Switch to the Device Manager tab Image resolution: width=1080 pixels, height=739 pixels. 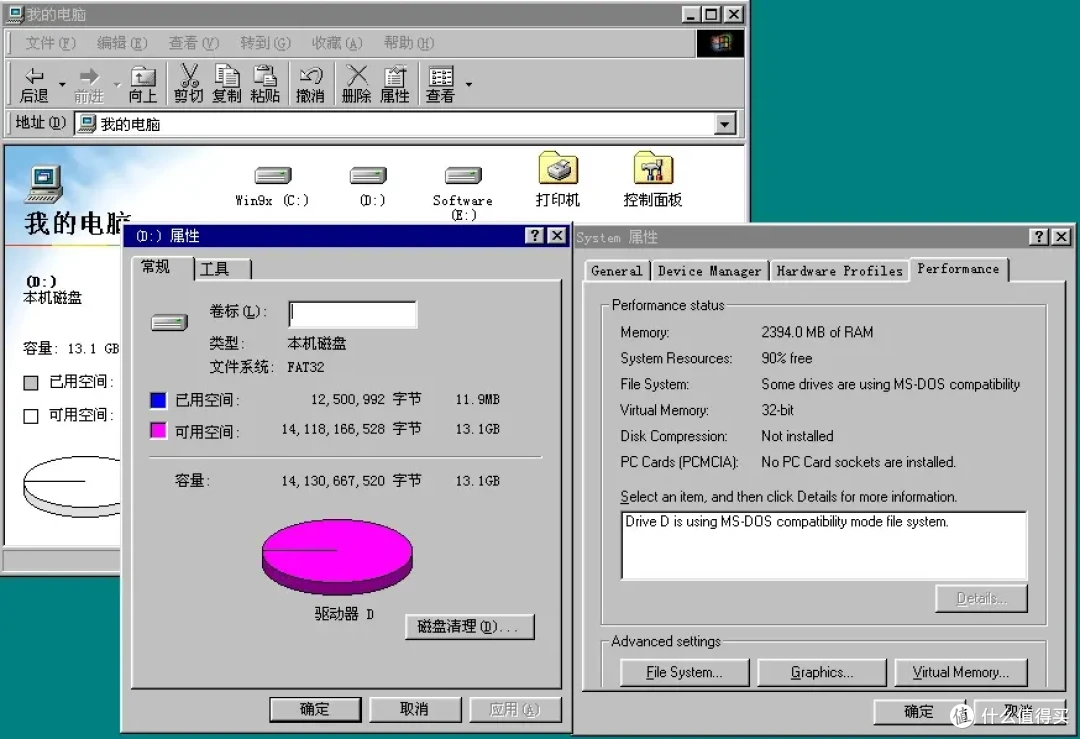click(x=709, y=271)
